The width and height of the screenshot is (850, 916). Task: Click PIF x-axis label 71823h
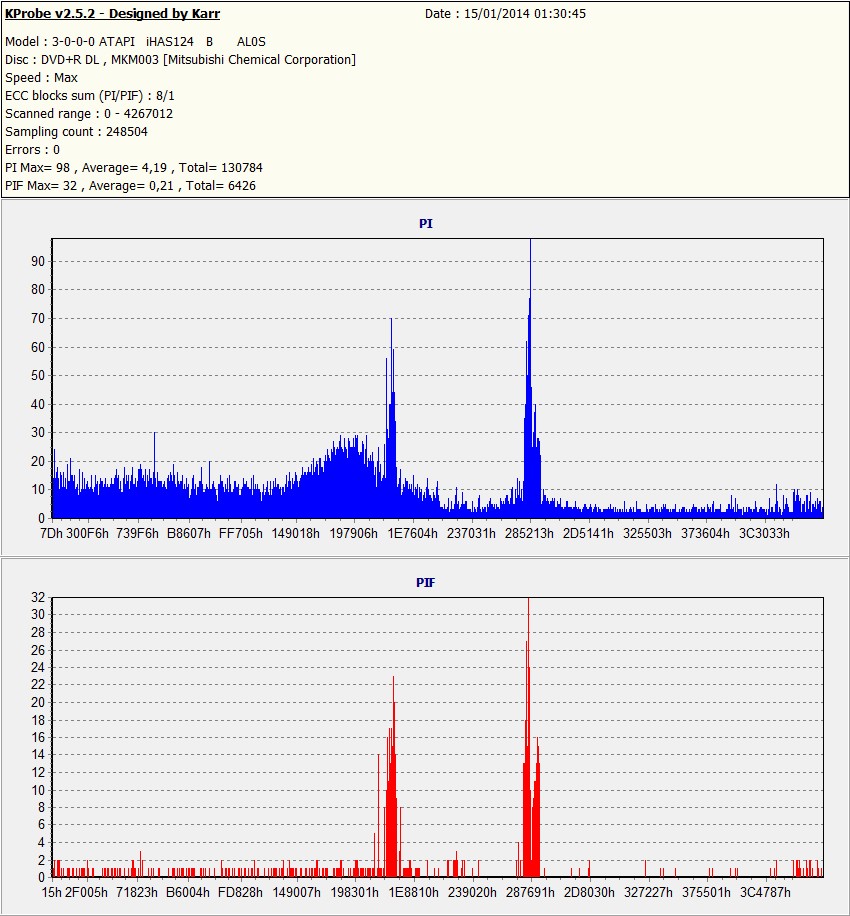(x=137, y=893)
